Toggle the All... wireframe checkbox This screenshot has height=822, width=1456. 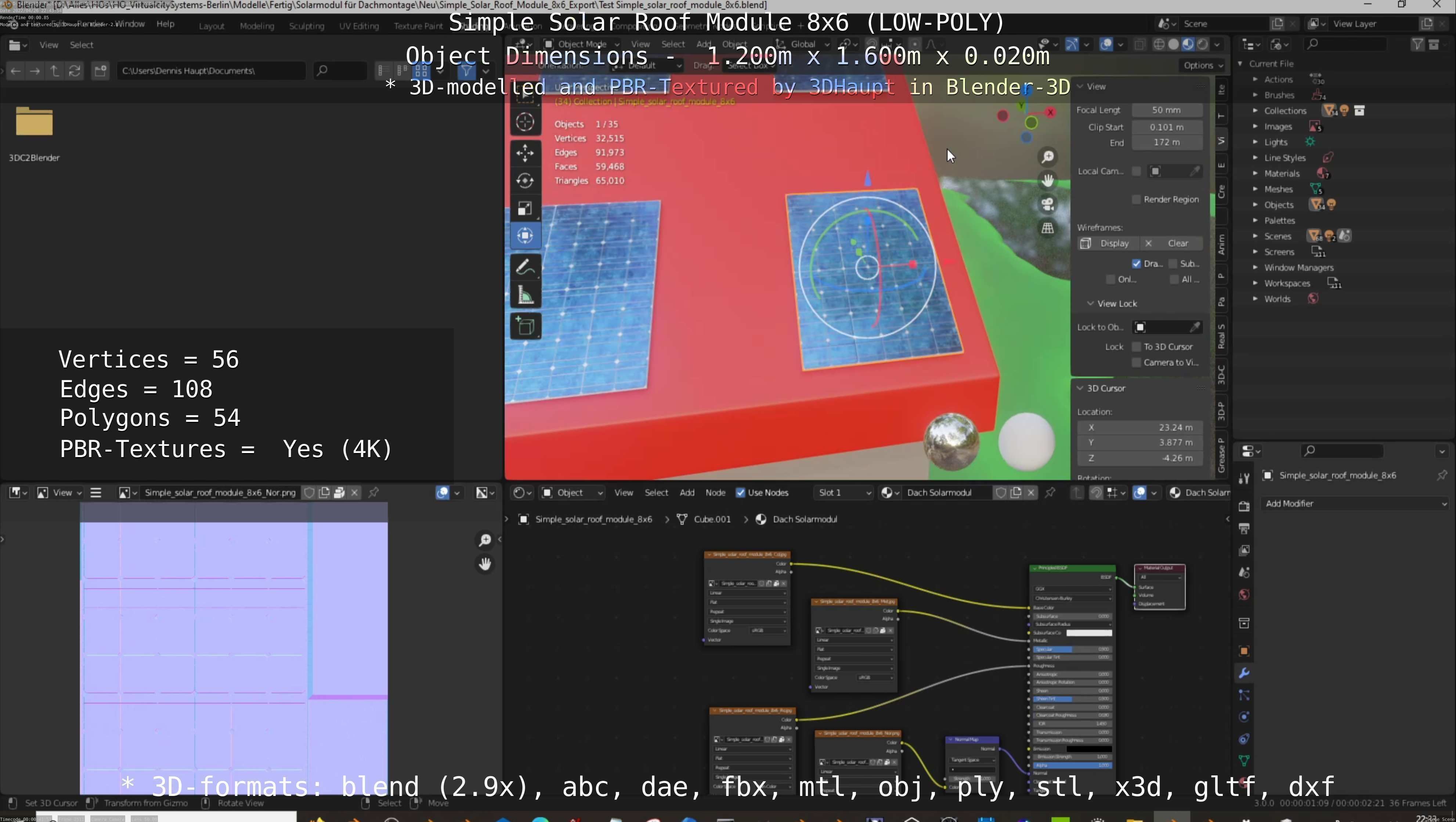point(1174,280)
